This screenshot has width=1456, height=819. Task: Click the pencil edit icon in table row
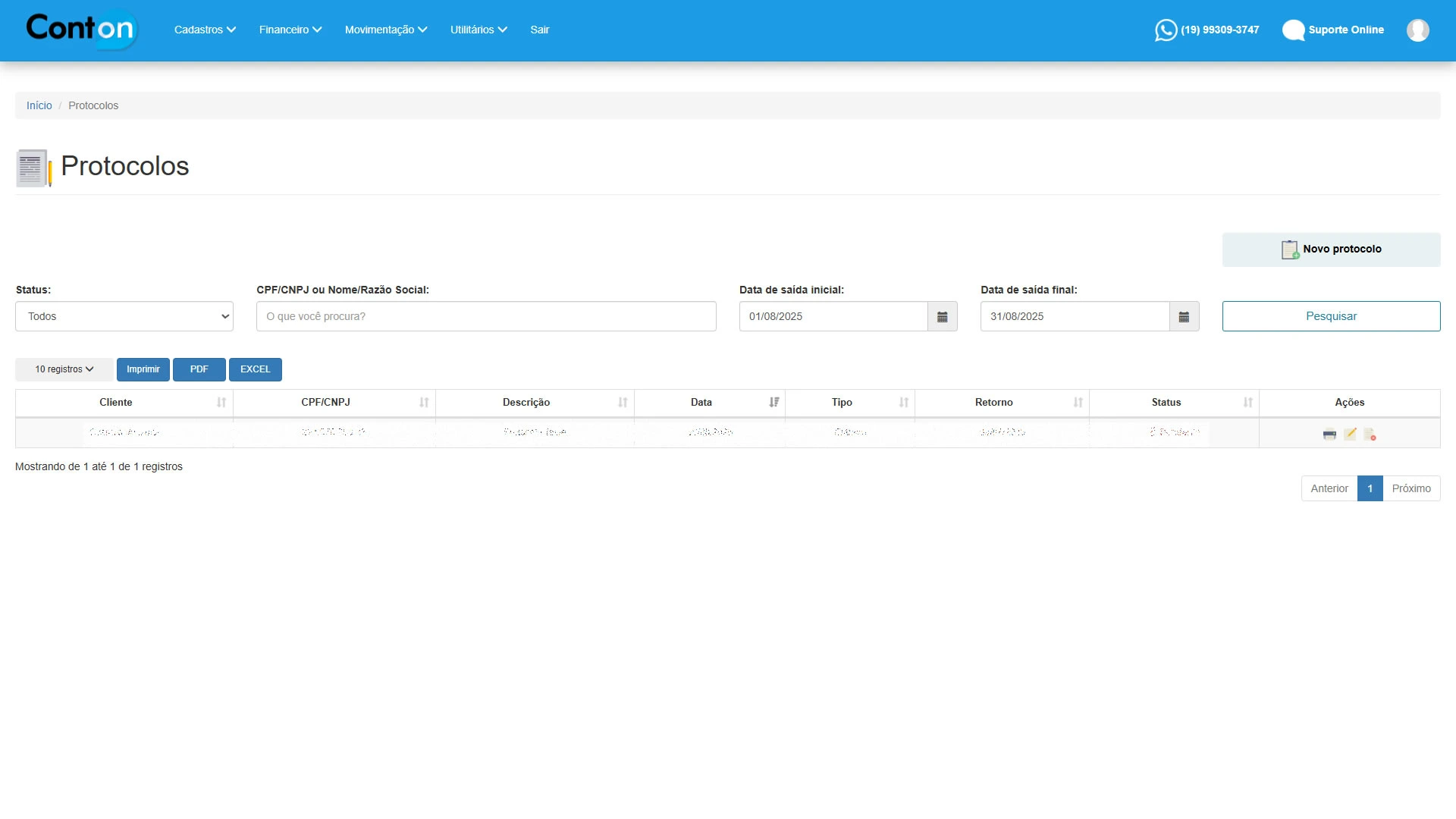(x=1350, y=434)
